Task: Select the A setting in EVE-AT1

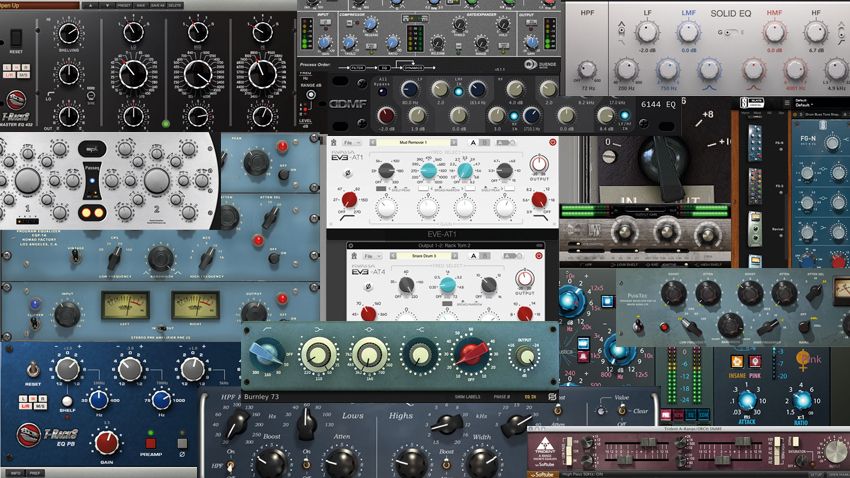Action: [473, 143]
